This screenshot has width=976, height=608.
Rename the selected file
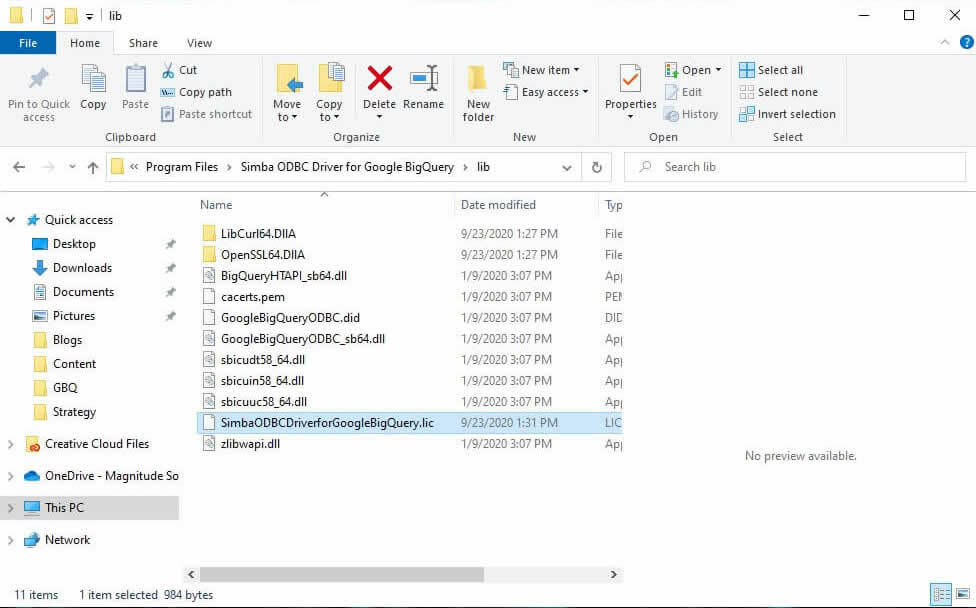(423, 87)
